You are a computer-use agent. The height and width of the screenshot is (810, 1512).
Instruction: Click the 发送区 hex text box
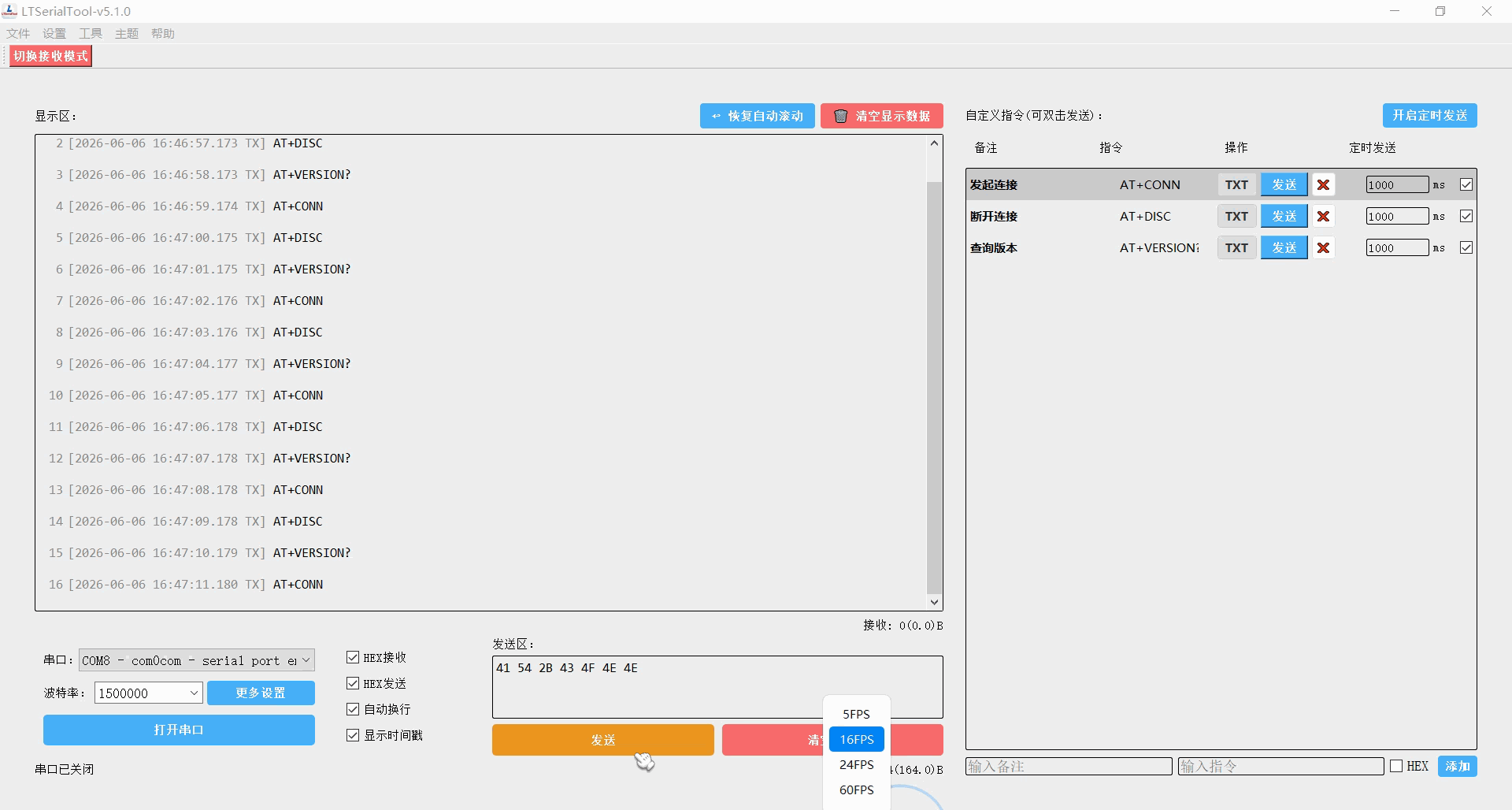717,686
